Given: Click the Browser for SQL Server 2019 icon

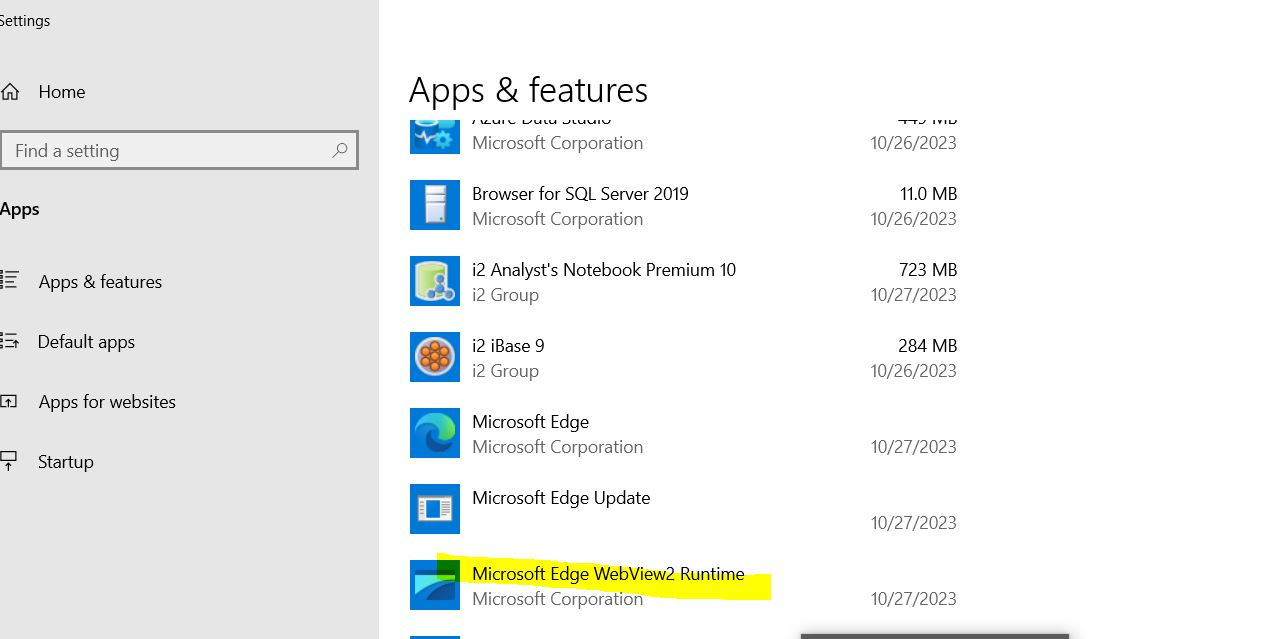Looking at the screenshot, I should [x=434, y=205].
